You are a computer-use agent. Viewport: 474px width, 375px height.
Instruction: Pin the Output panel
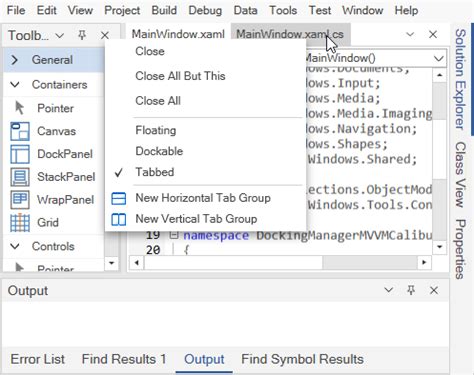411,290
